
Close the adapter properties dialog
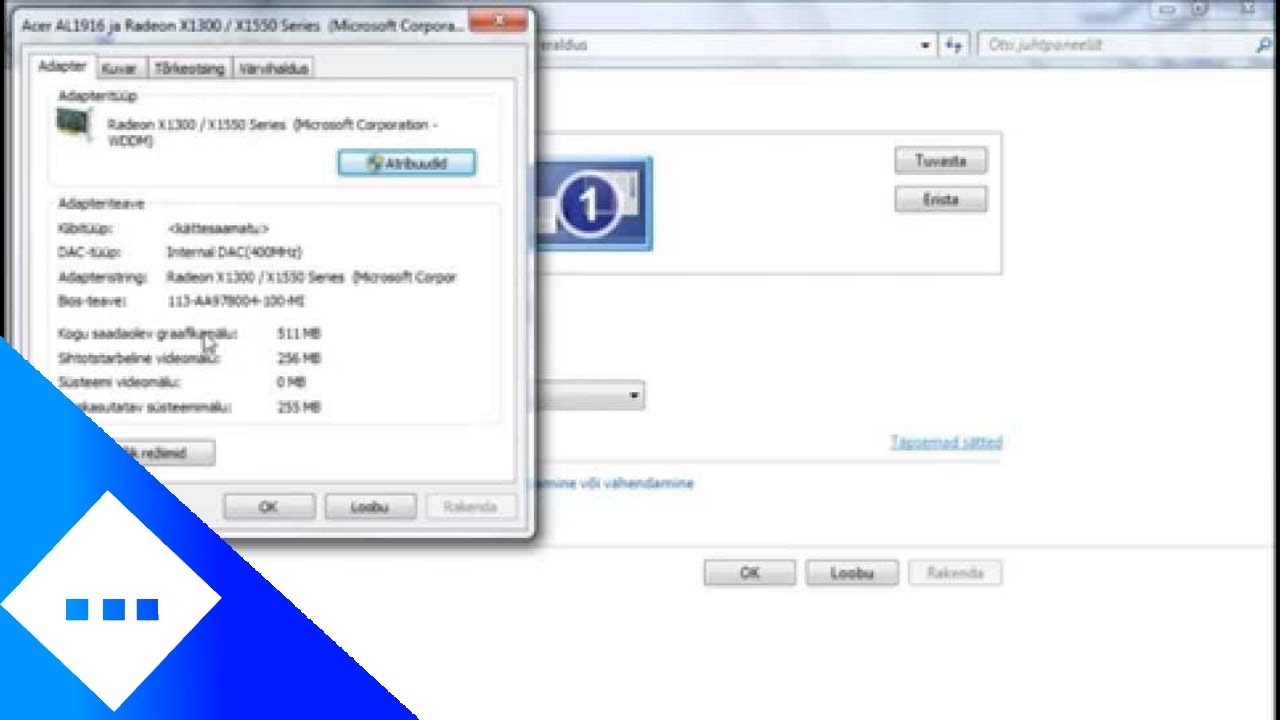click(x=498, y=20)
